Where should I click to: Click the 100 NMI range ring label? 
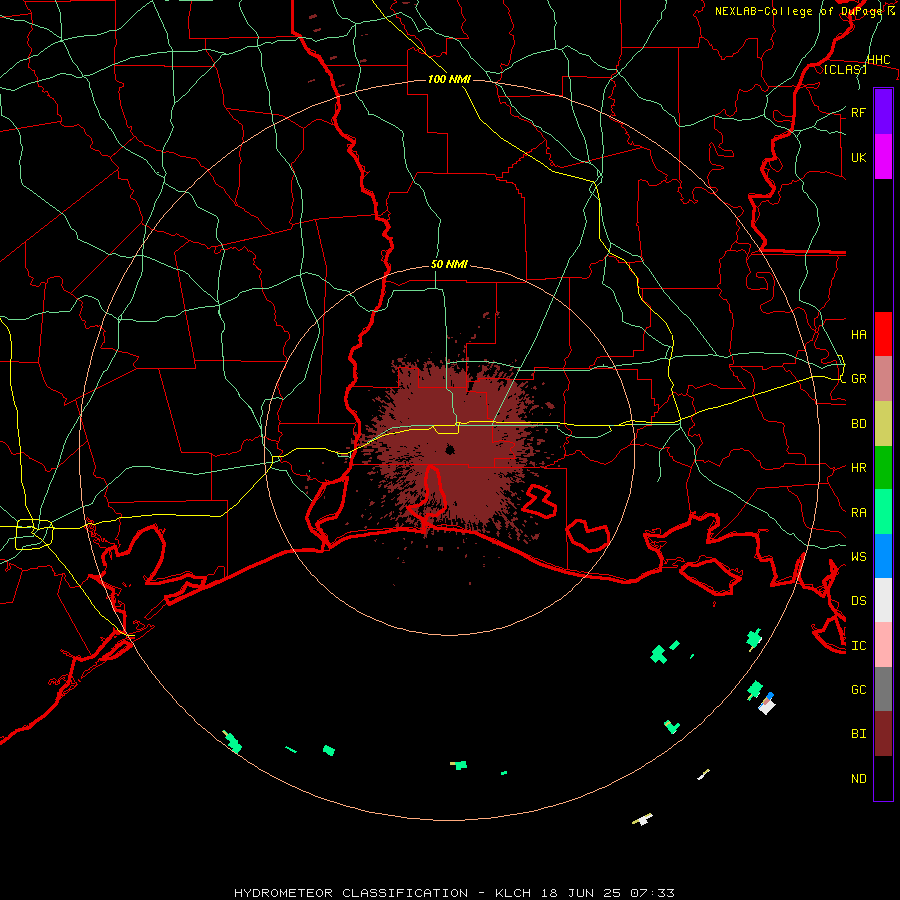(449, 79)
